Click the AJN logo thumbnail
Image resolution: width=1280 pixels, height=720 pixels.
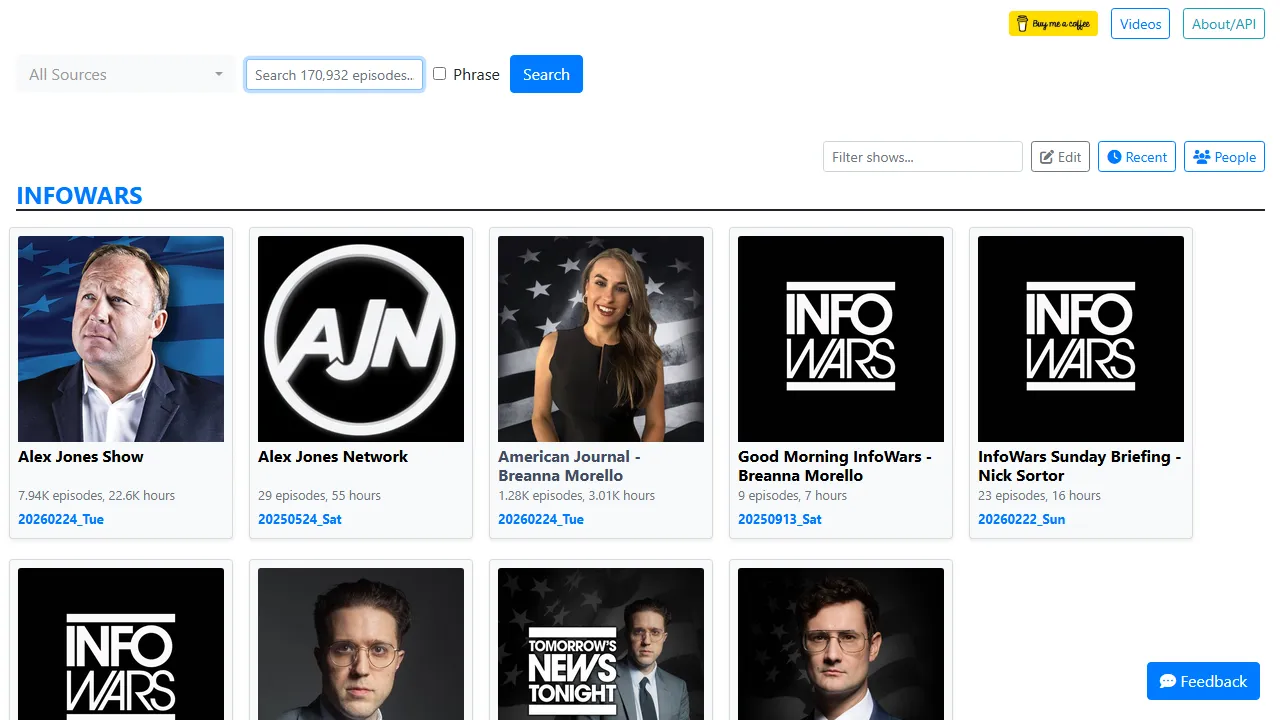click(360, 338)
